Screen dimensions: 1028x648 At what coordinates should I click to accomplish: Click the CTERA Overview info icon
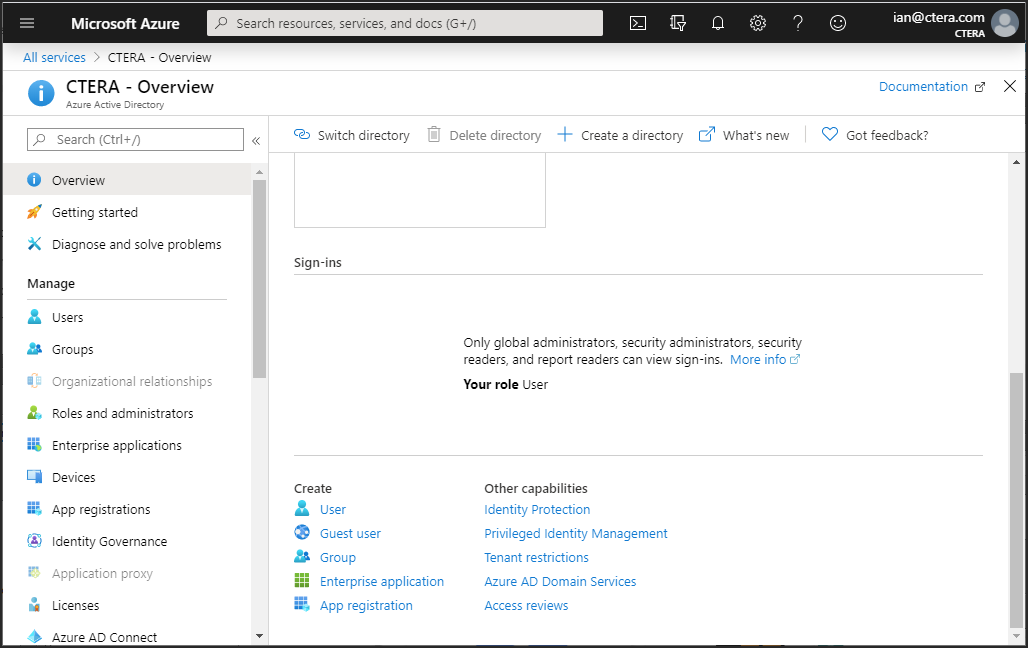tap(41, 93)
